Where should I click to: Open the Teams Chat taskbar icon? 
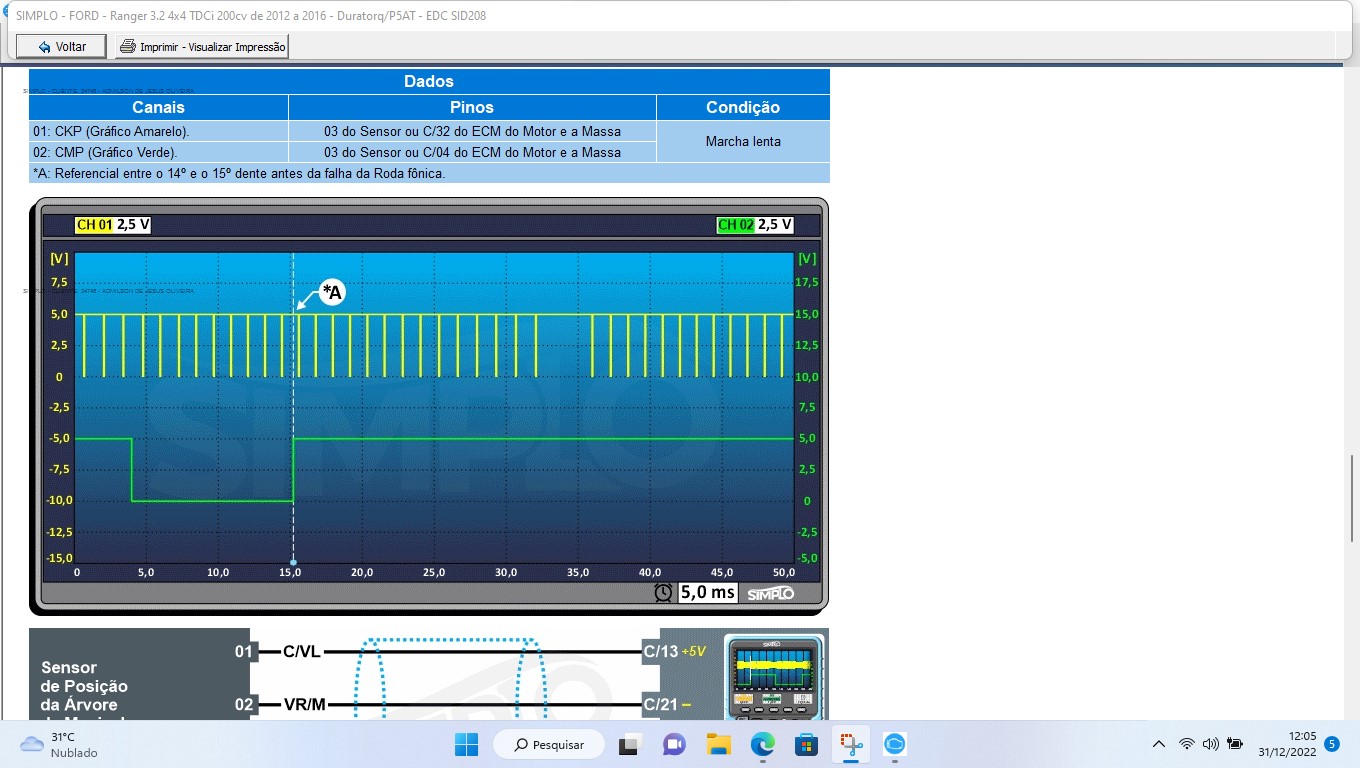pos(674,745)
